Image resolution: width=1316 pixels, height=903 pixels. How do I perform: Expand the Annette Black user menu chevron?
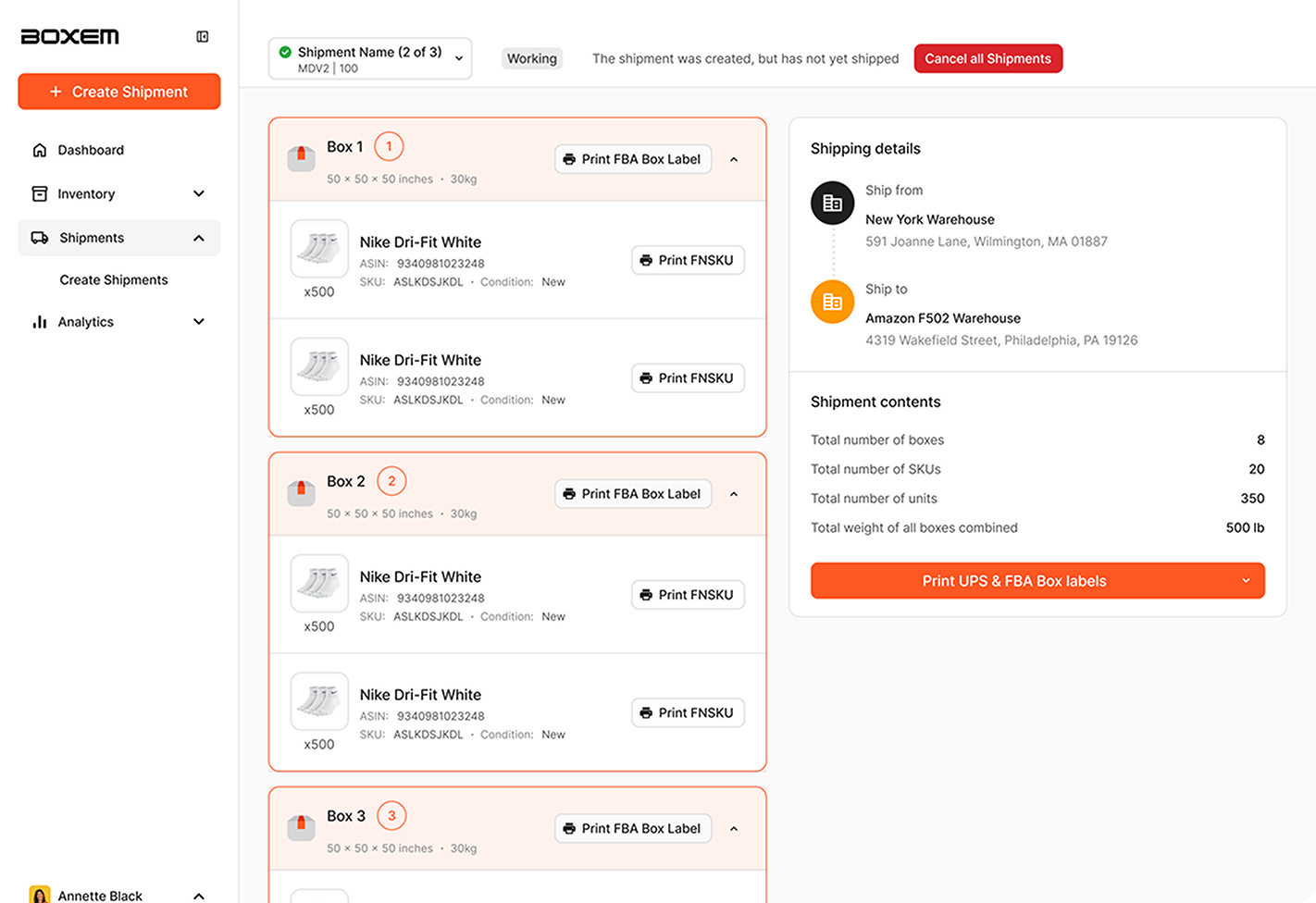tap(199, 896)
